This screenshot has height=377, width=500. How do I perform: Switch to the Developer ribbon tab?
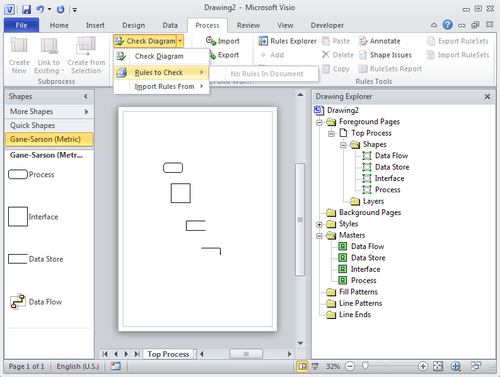(x=327, y=25)
